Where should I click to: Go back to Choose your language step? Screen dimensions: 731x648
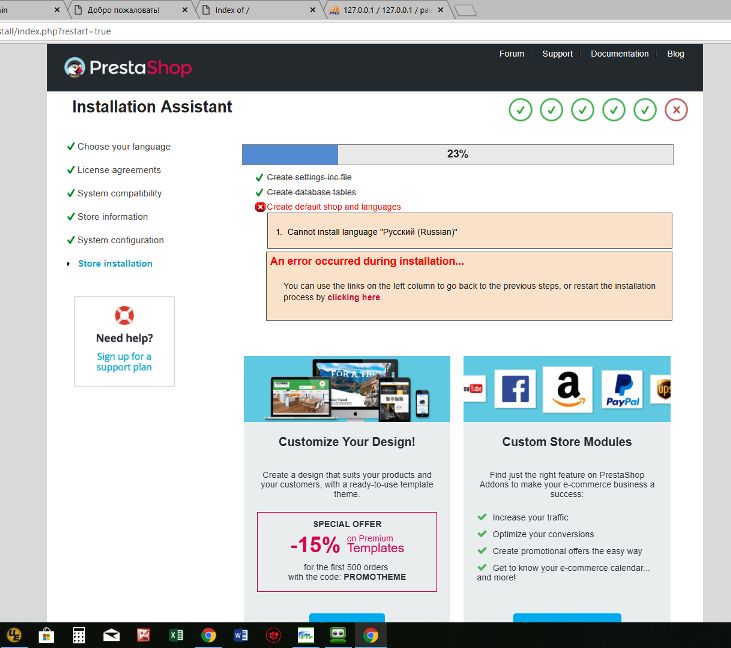point(124,146)
